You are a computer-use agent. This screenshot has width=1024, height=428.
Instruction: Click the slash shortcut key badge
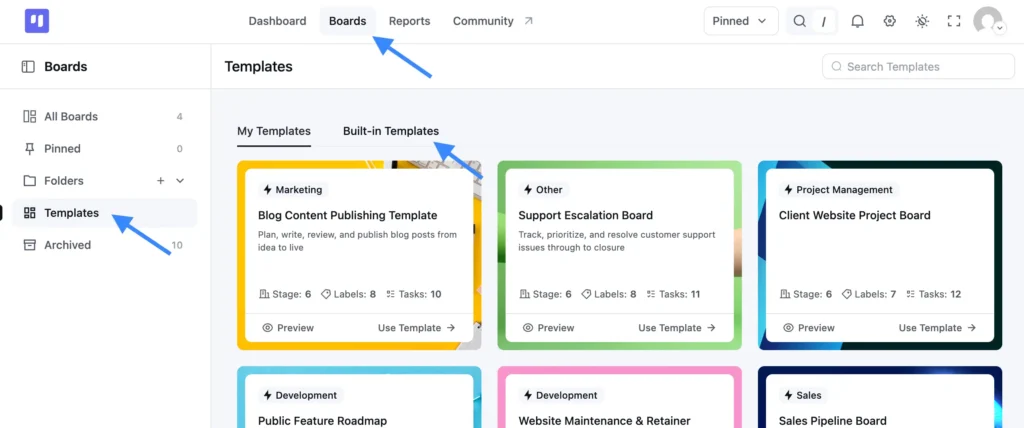(x=824, y=22)
